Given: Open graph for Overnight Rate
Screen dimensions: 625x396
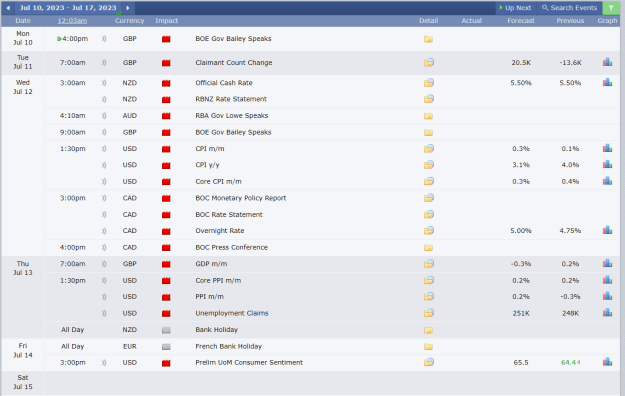Looking at the screenshot, I should coord(607,231).
